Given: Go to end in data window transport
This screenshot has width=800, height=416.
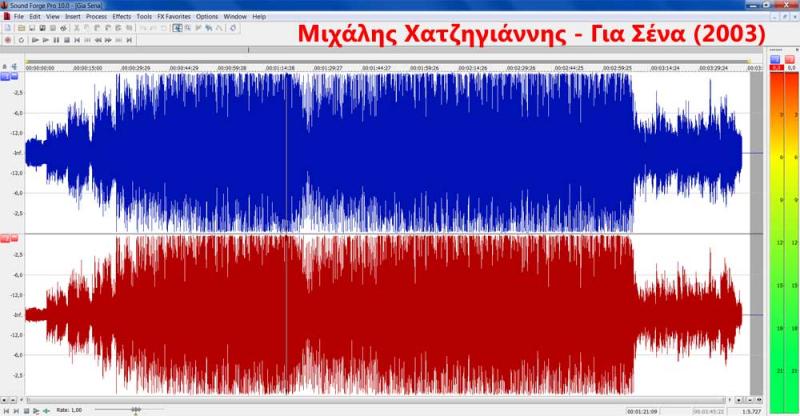Looking at the screenshot, I should (16, 411).
